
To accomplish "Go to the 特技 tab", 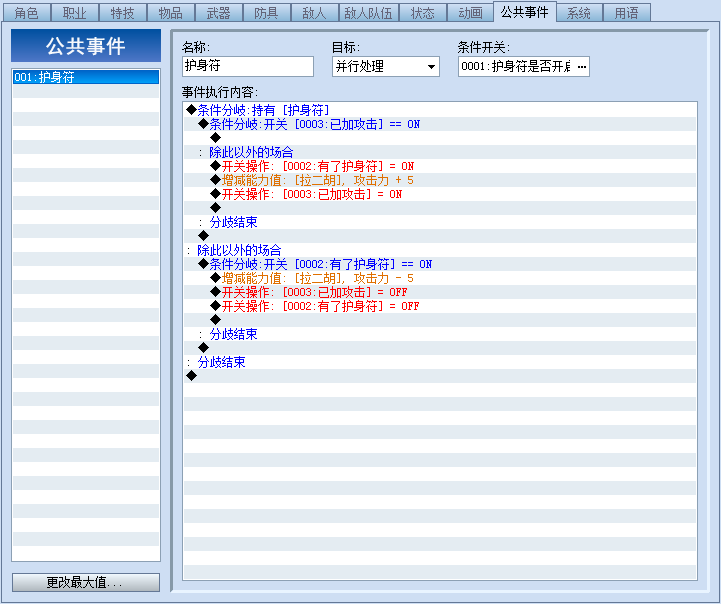I will (x=122, y=12).
